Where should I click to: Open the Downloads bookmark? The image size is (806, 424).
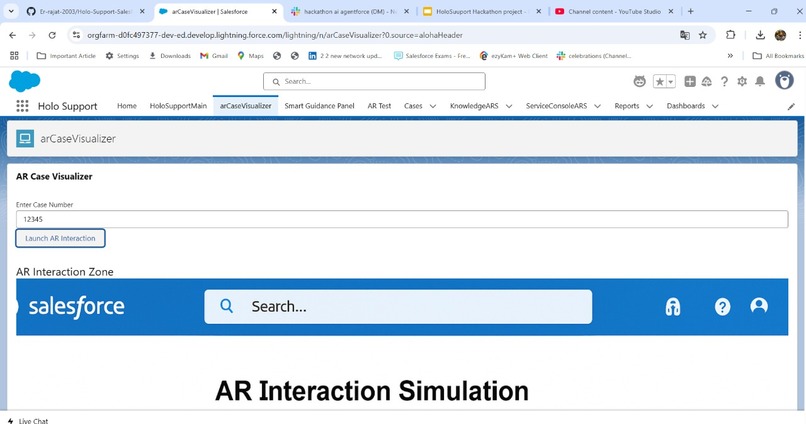[170, 56]
